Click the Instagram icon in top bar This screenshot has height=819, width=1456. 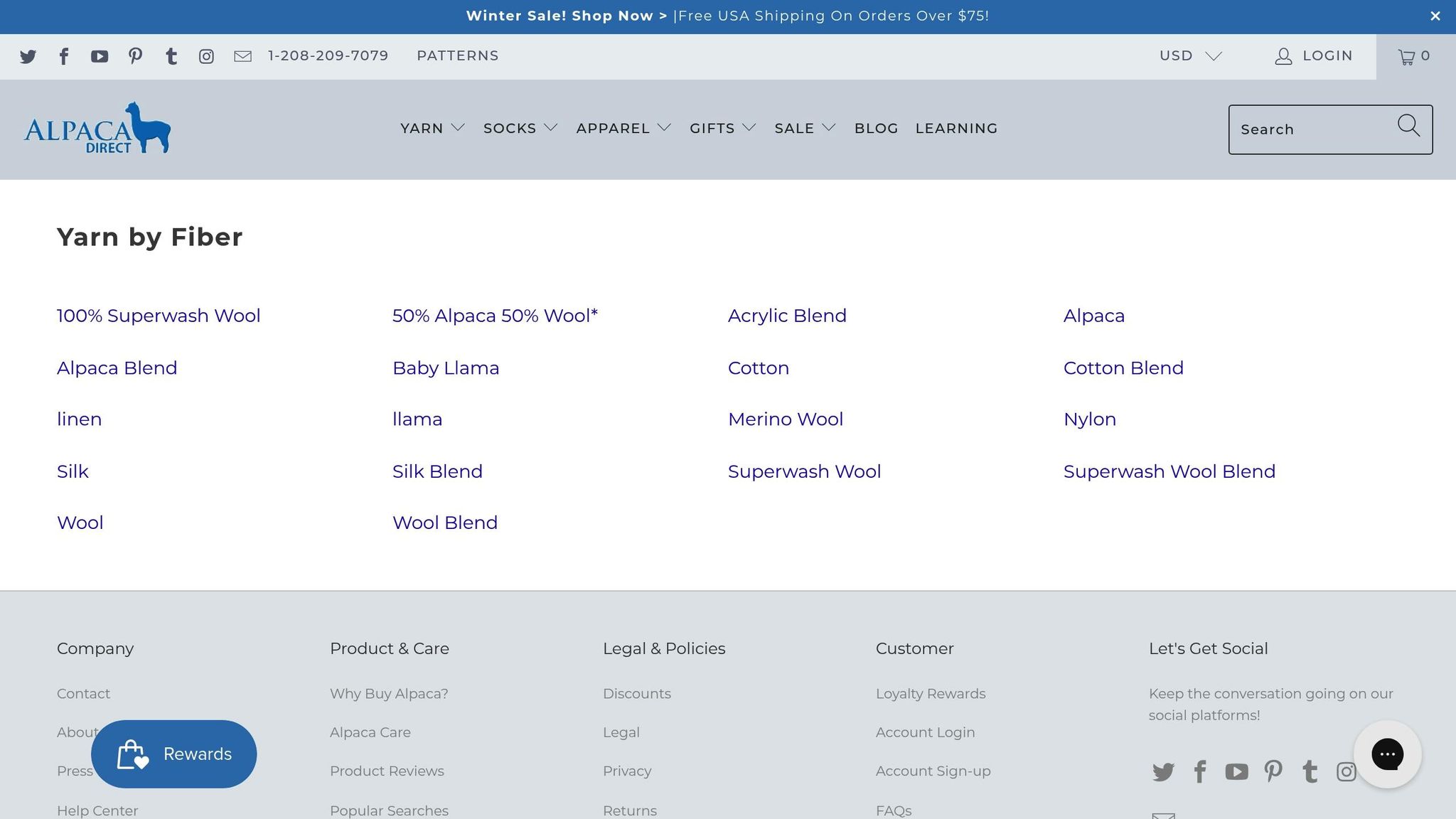pyautogui.click(x=206, y=56)
